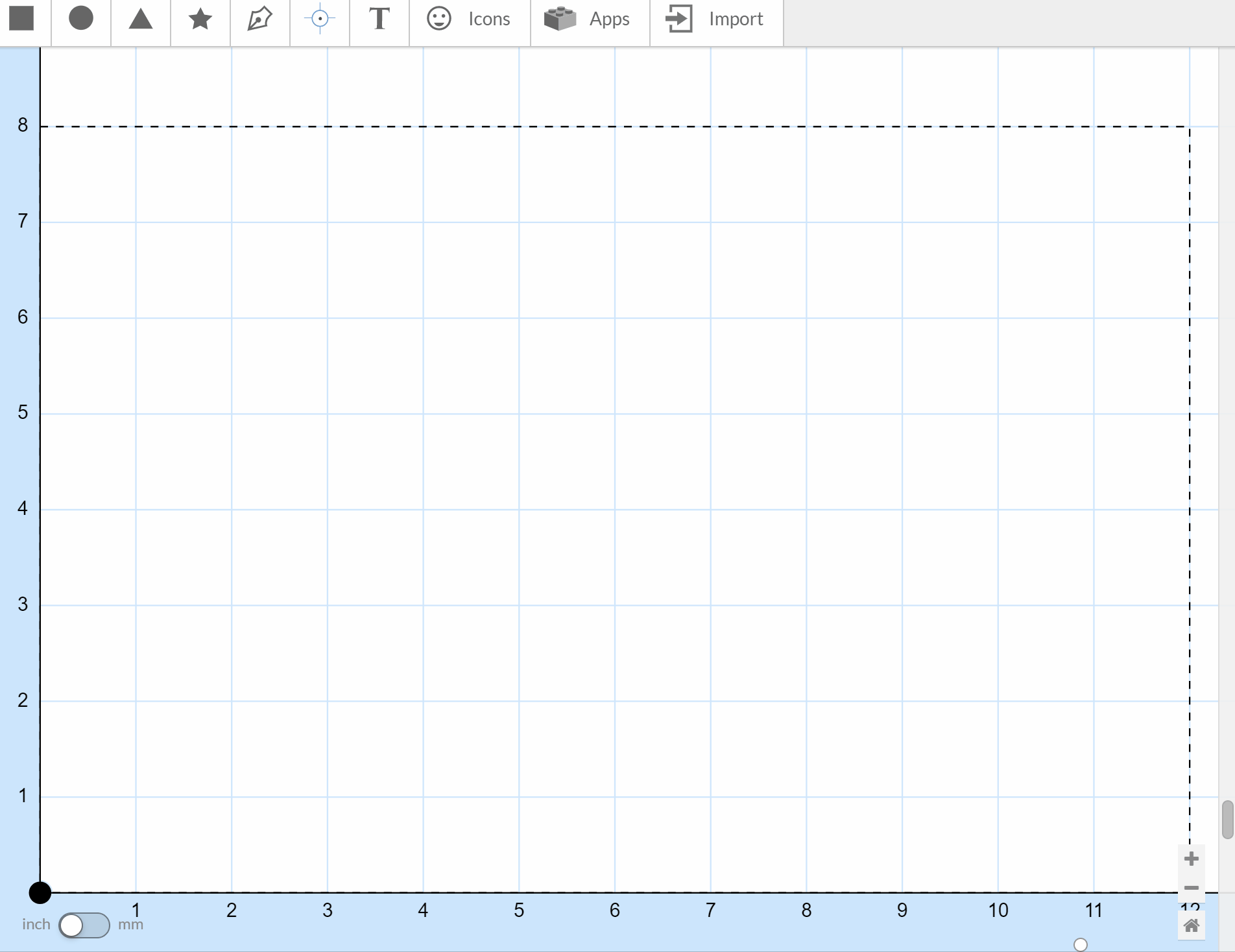This screenshot has height=952, width=1235.
Task: Switch measurement units from inch to mm
Action: tap(84, 925)
